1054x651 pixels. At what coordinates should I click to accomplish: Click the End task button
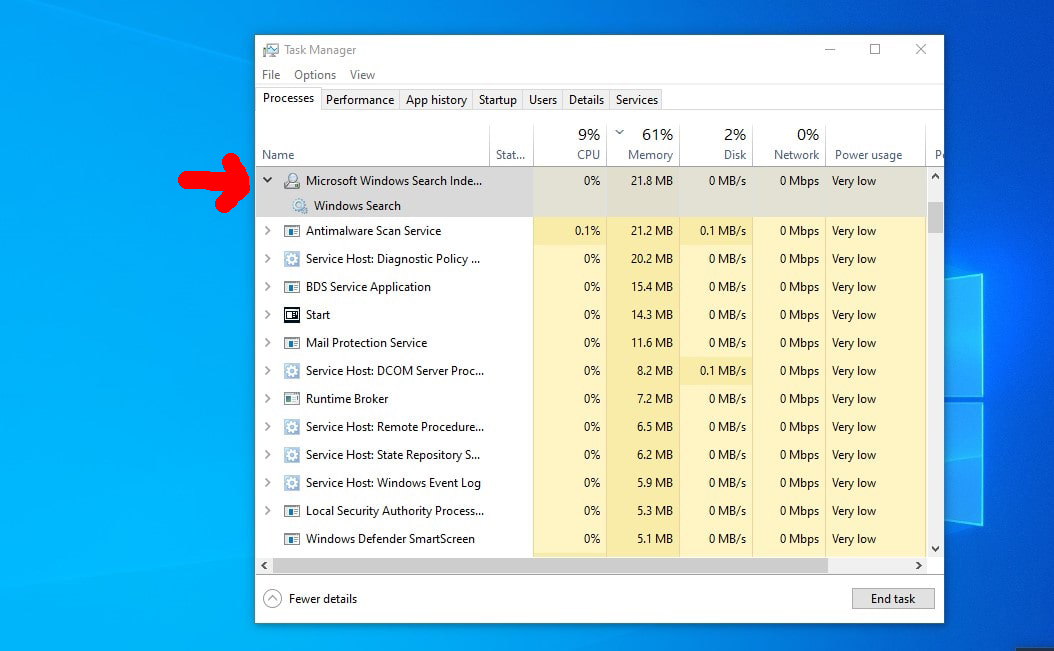pyautogui.click(x=893, y=599)
